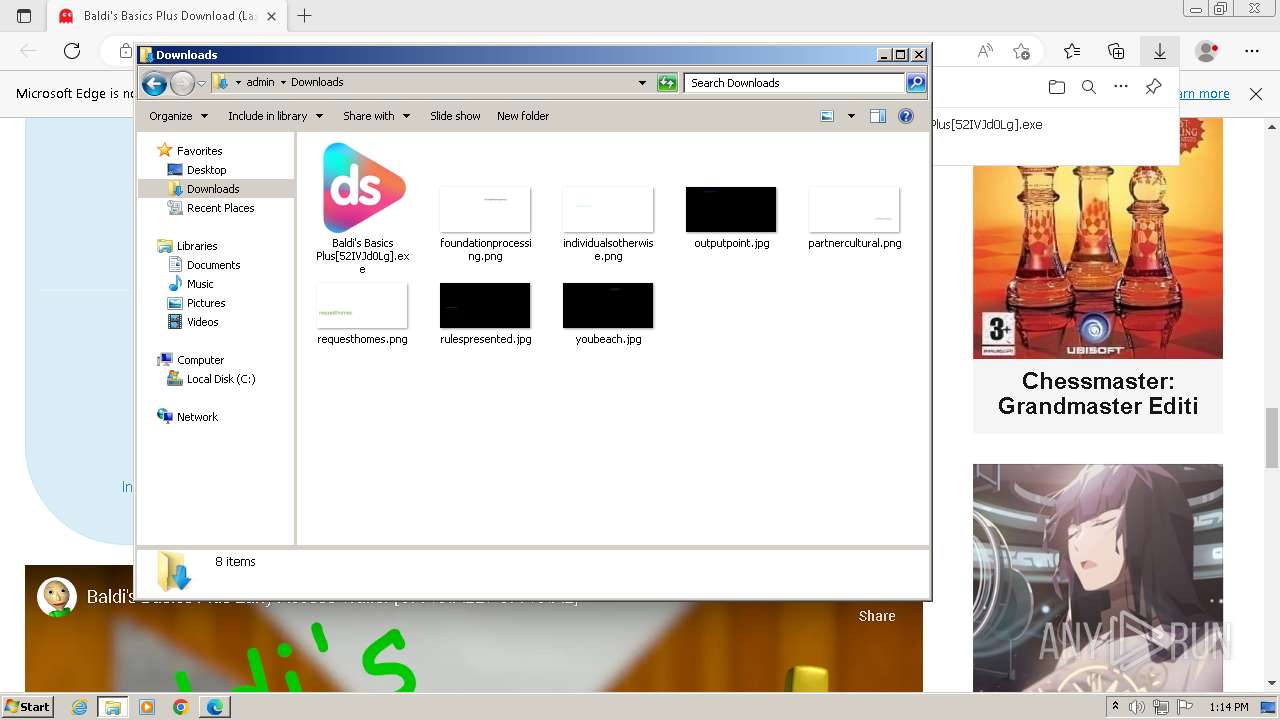Click search downloads icon in Edge flyout
1280x720 pixels.
(1089, 88)
